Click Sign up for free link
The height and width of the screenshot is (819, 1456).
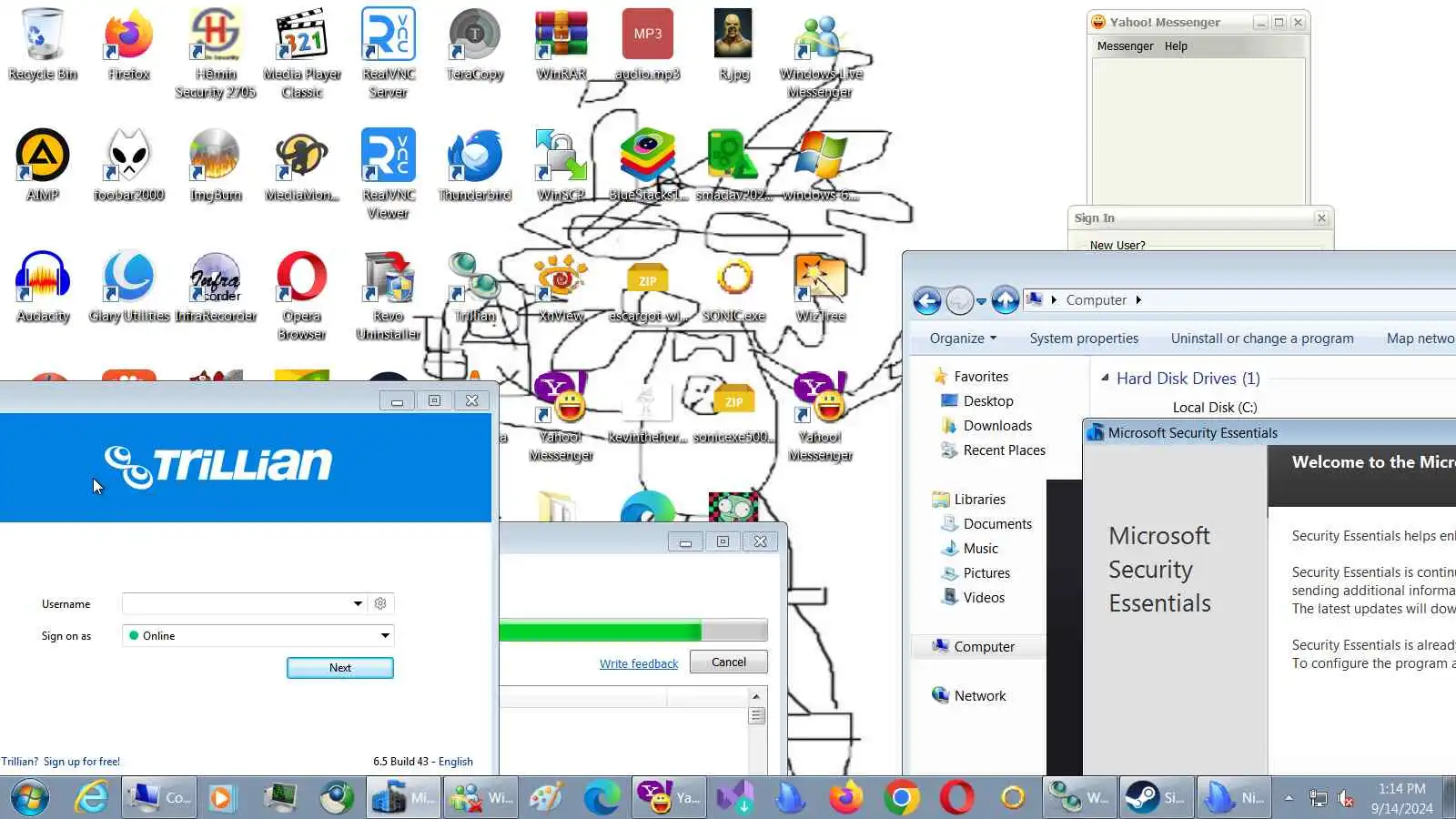(82, 762)
